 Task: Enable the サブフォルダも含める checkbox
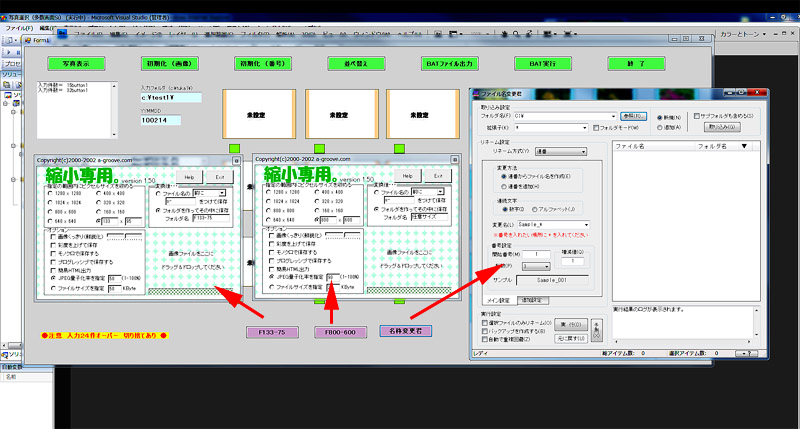(699, 116)
